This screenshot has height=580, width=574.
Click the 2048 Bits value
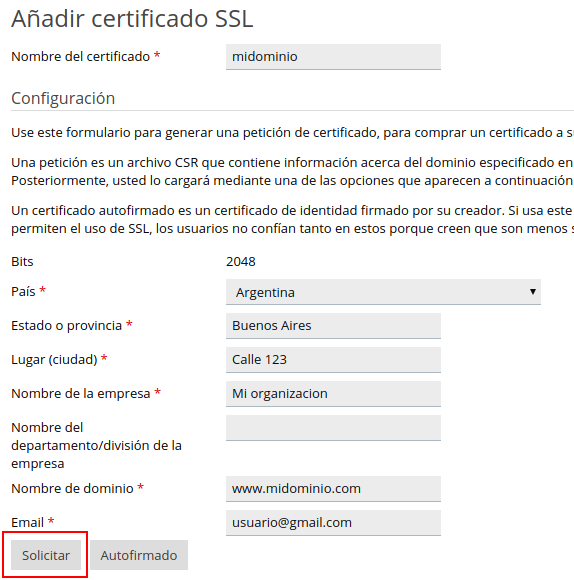pyautogui.click(x=241, y=262)
